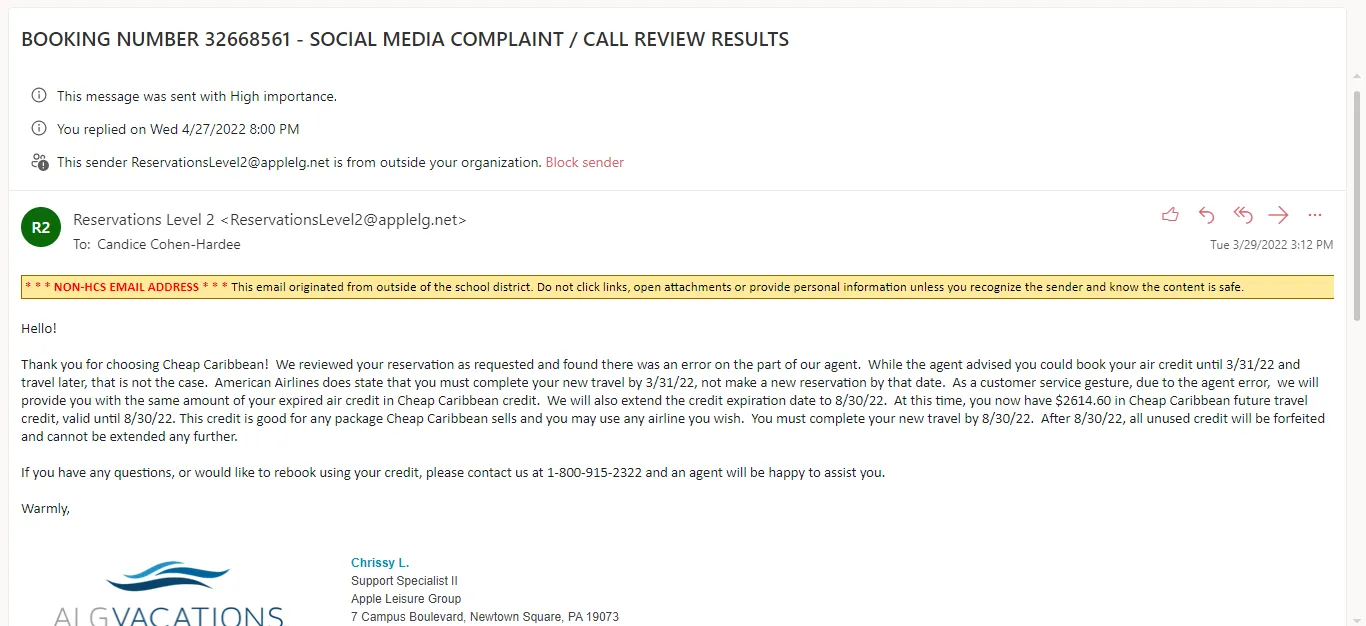Click the info icon beside High importance notice

[39, 96]
